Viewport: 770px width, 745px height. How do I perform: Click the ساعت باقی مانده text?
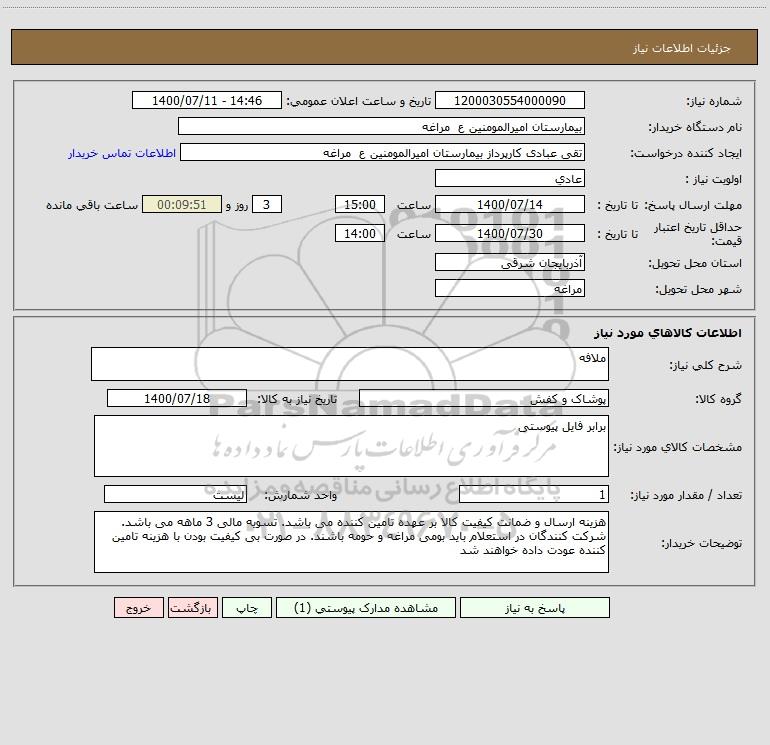[92, 205]
